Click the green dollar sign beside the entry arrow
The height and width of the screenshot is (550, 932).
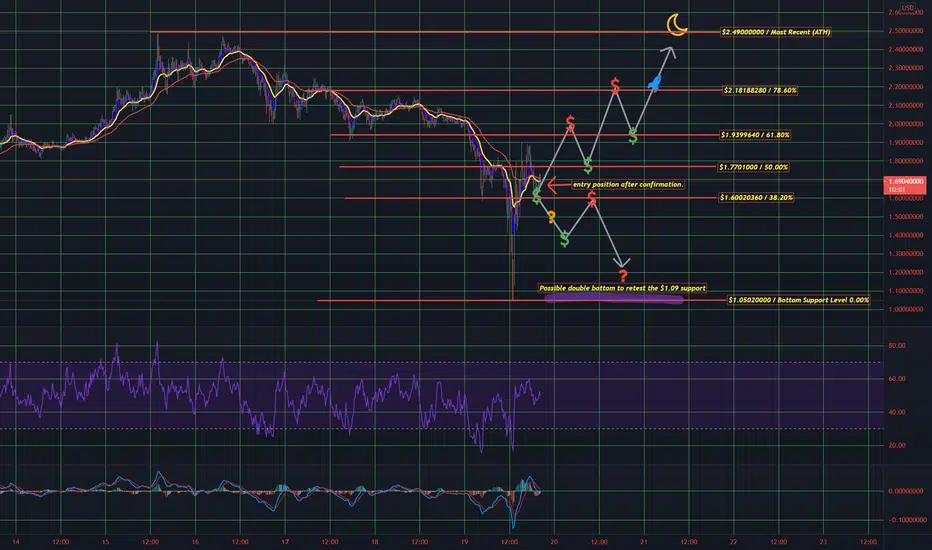tap(537, 196)
